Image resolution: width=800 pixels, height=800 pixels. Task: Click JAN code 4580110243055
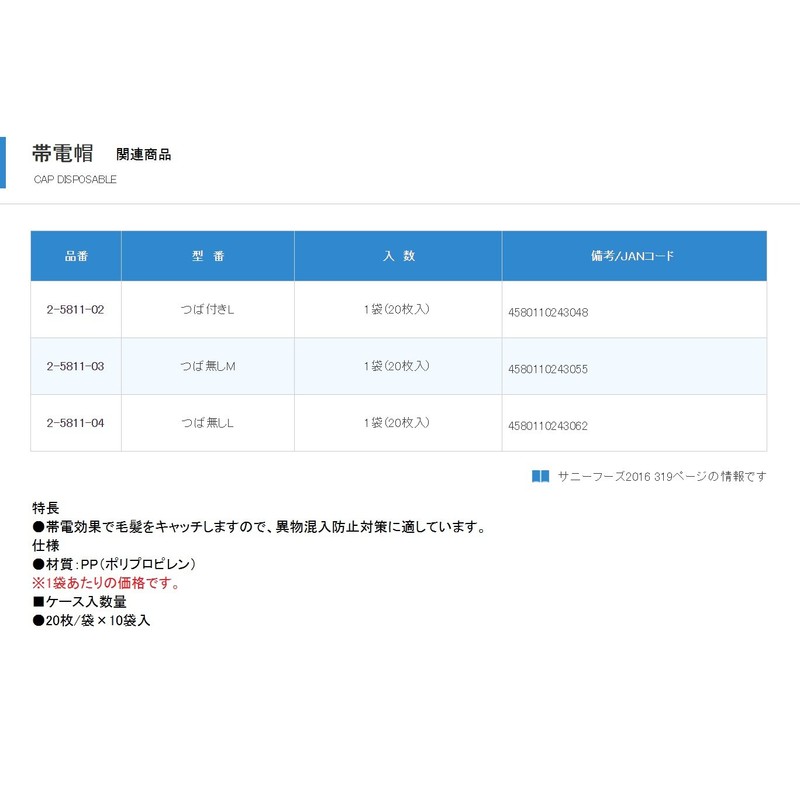[x=548, y=369]
